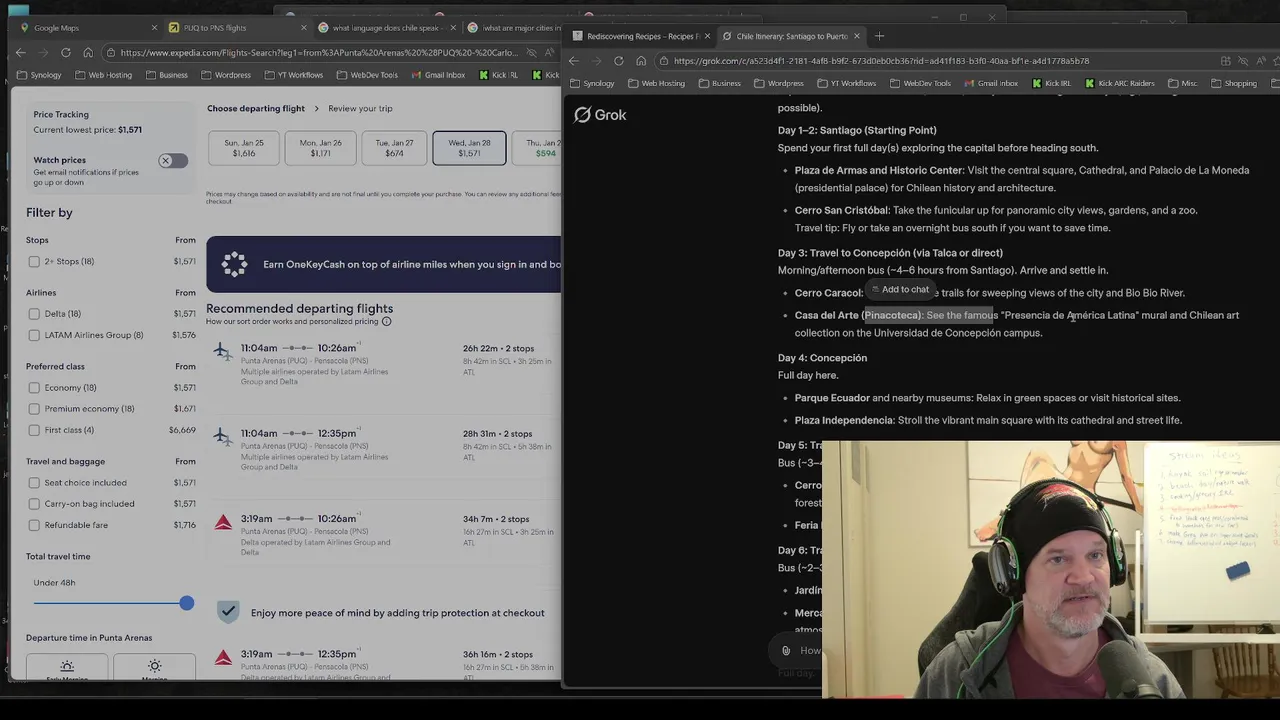This screenshot has width=1280, height=720.
Task: Go forward in the Grok browser window
Action: 596,61
